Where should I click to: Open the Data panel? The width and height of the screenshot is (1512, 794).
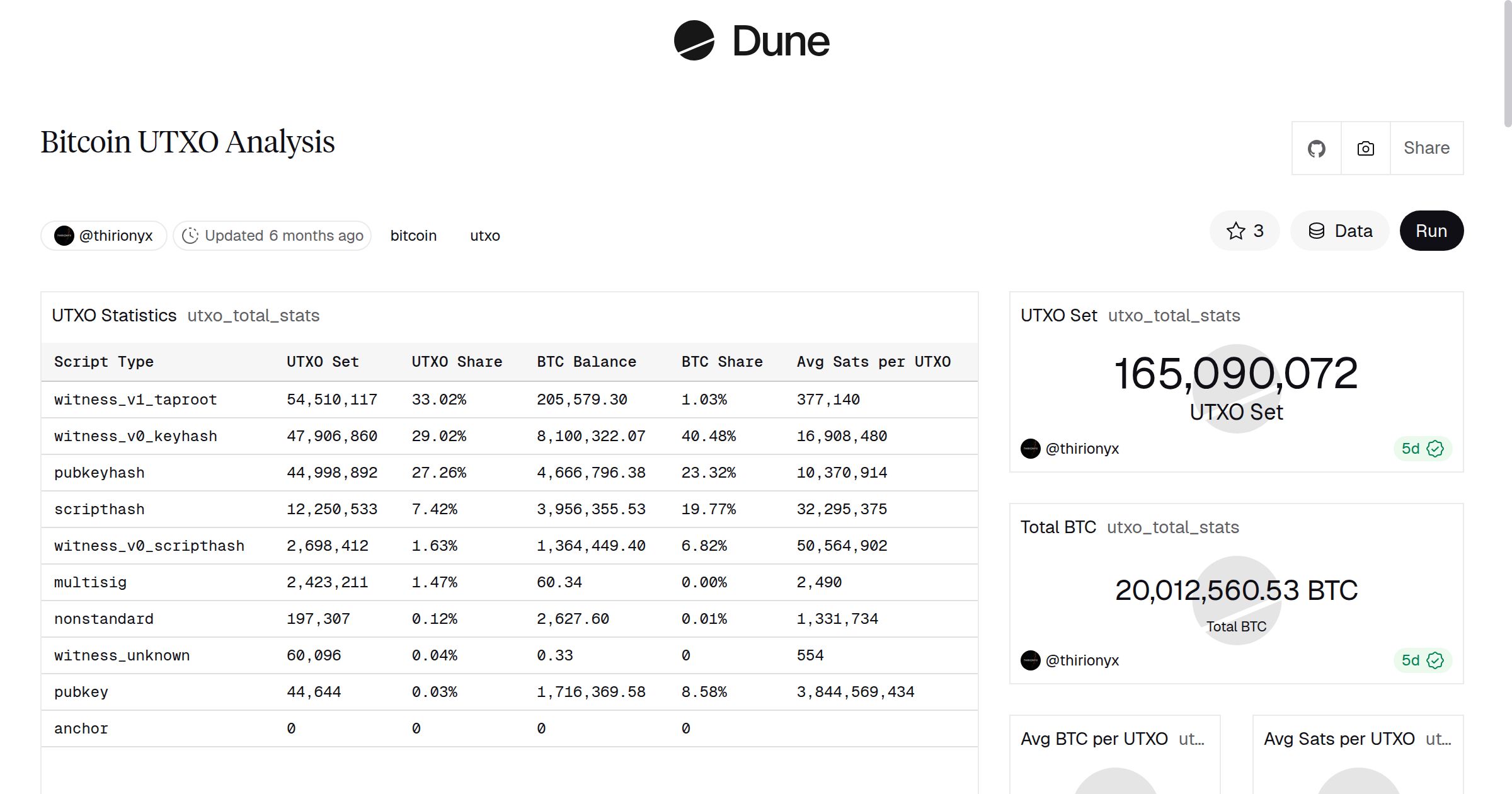pyautogui.click(x=1339, y=231)
